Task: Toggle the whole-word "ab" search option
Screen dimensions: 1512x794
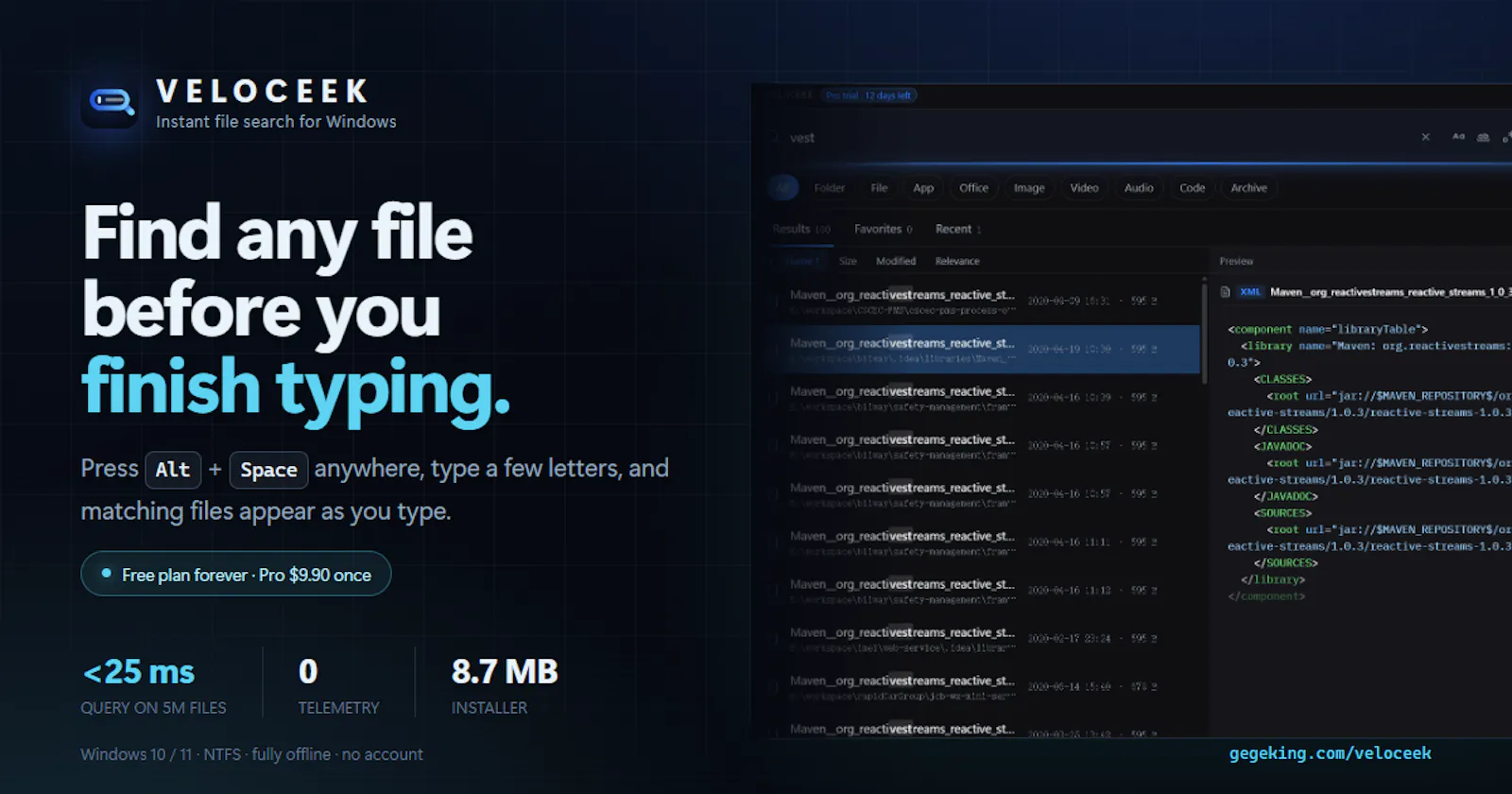Action: point(1484,137)
